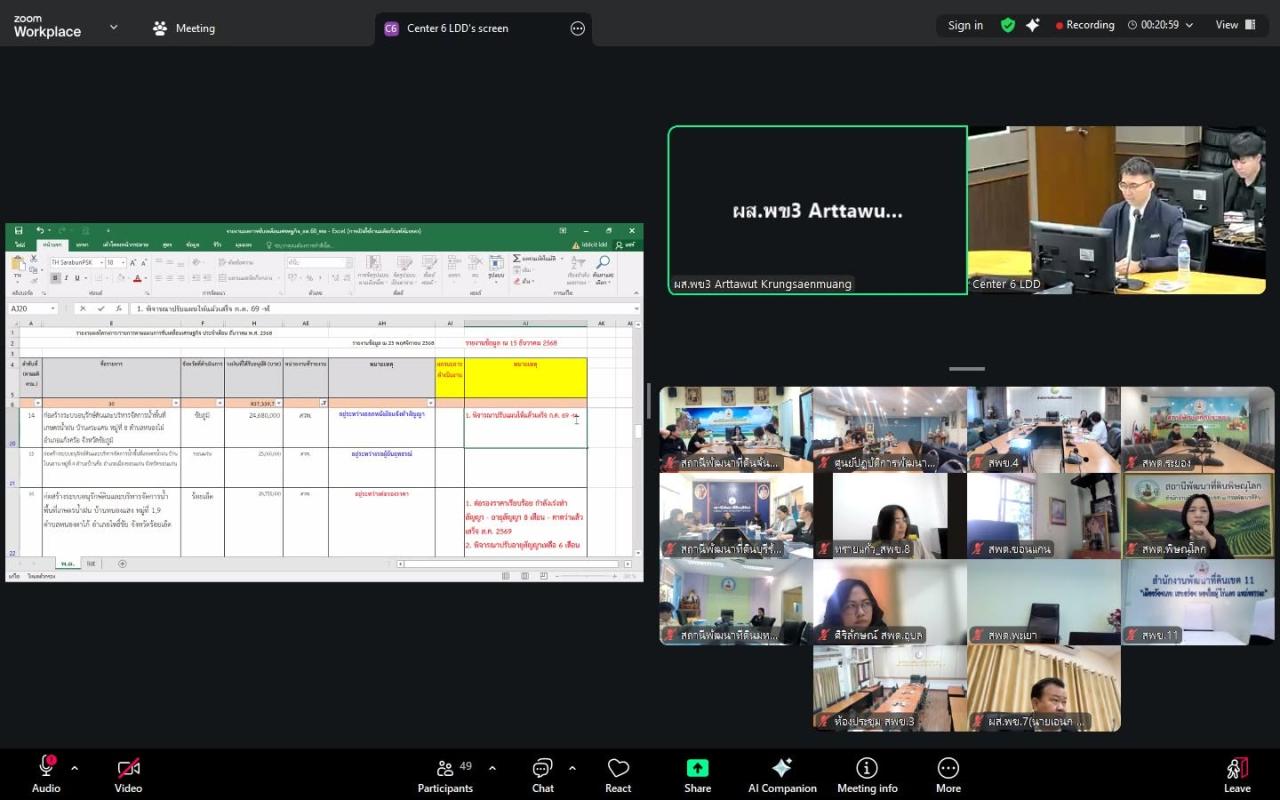This screenshot has height=800, width=1280.
Task: Open the แทรก (Insert) ribbon tab in Excel
Action: coord(82,245)
